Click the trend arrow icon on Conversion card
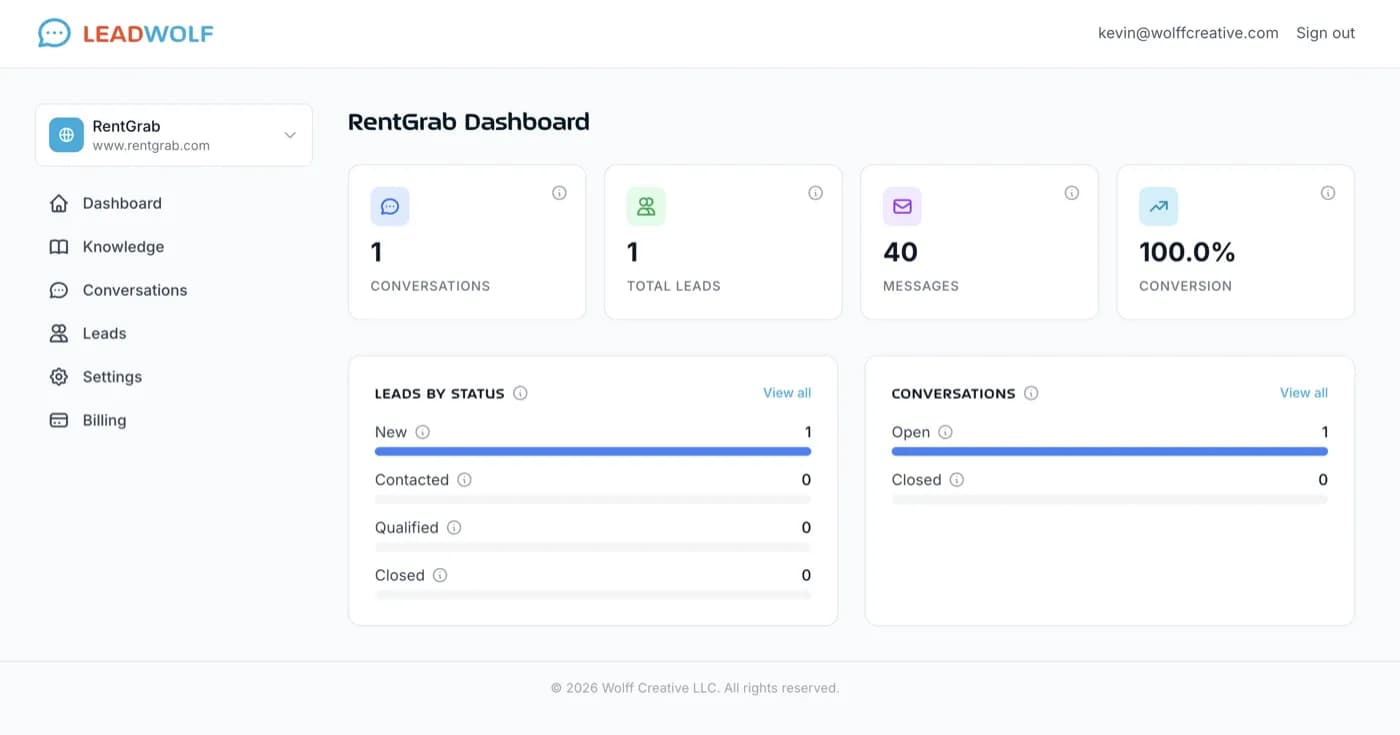The image size is (1400, 735). [x=1158, y=207]
